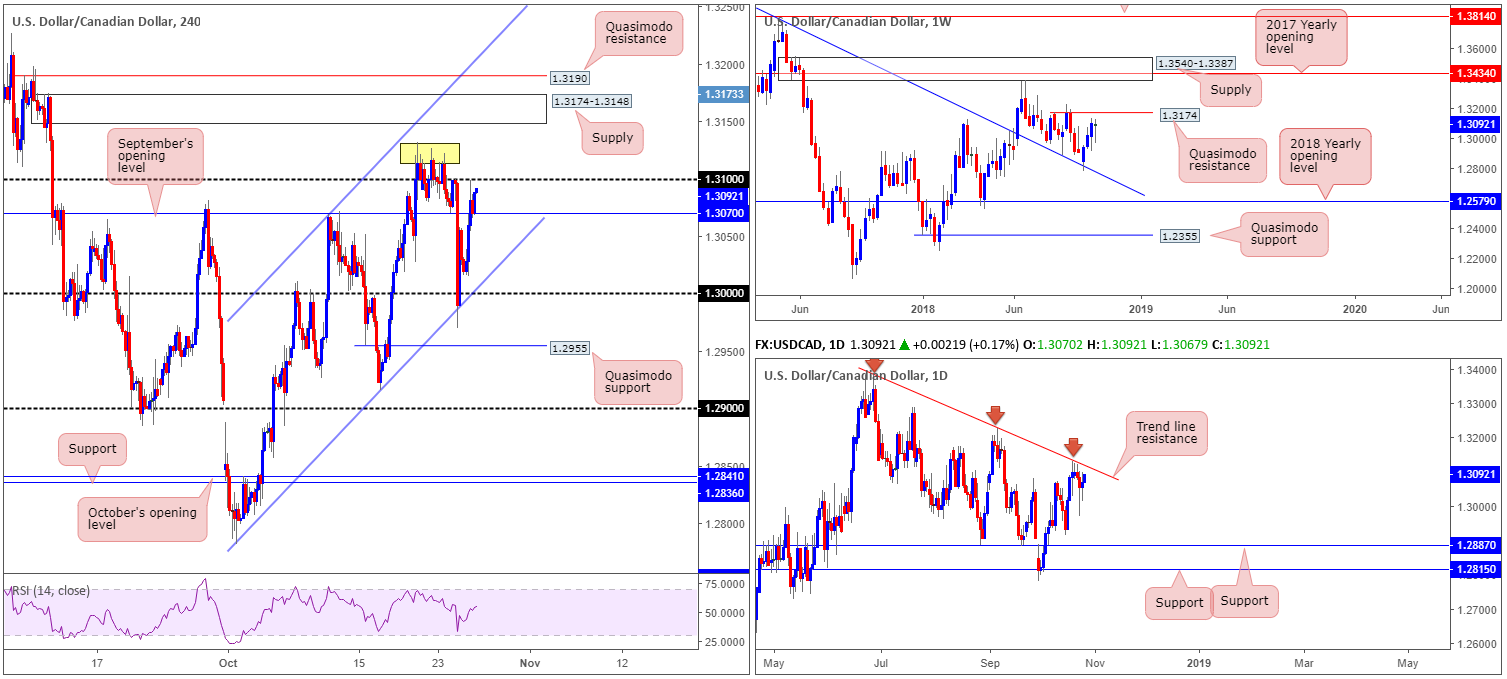
Task: Select the 'Supply' callout on the weekly chart
Action: coord(1229,90)
